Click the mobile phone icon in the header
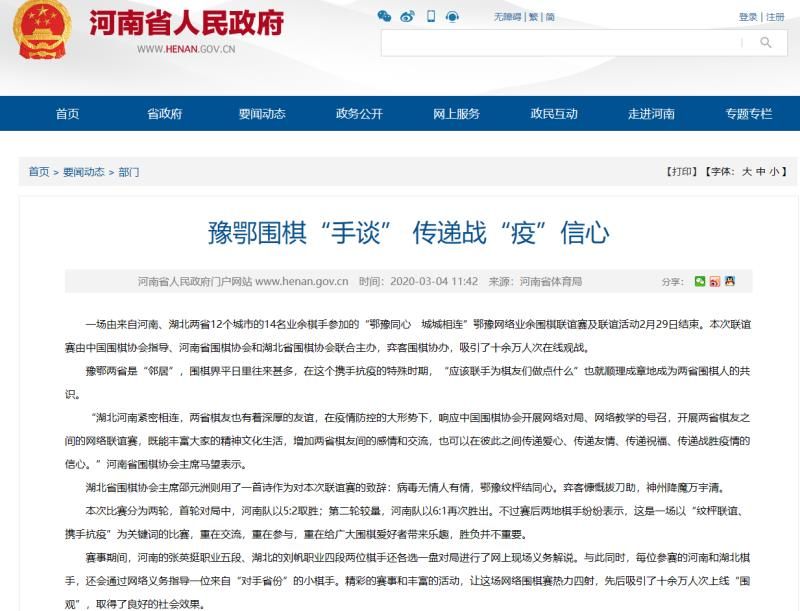Image resolution: width=800 pixels, height=611 pixels. tap(431, 16)
